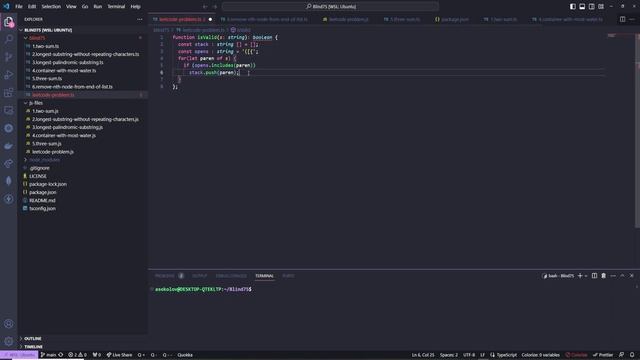Switch to the Debug Console tab
The height and width of the screenshot is (360, 640).
(x=231, y=276)
